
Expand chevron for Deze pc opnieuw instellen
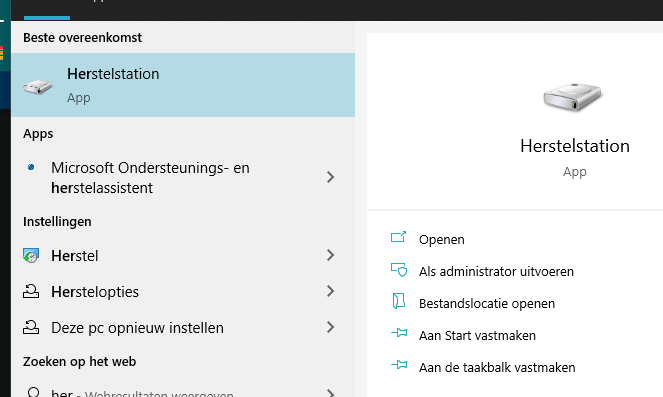331,327
